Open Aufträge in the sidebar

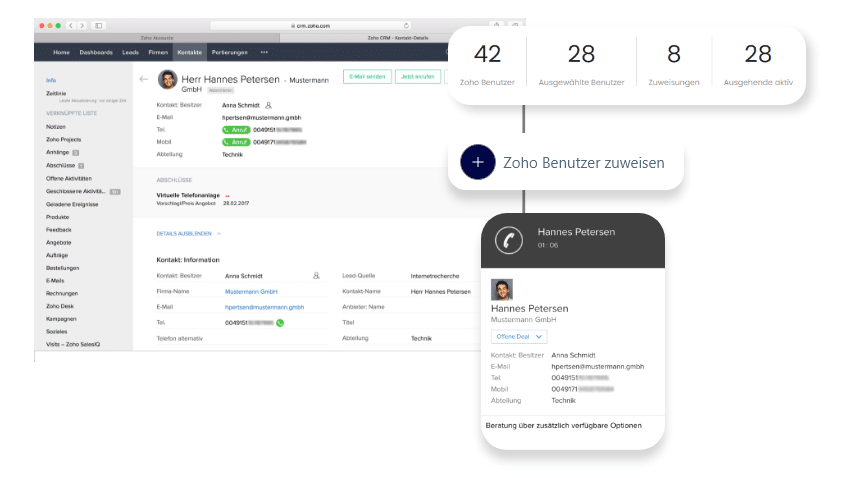tap(57, 255)
